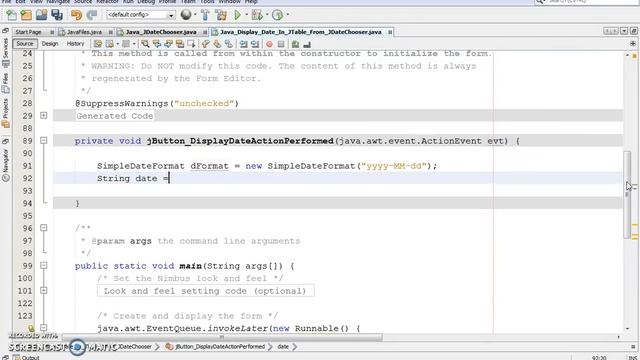Open the JavaFiles.java tab
The width and height of the screenshot is (640, 360).
84,32
